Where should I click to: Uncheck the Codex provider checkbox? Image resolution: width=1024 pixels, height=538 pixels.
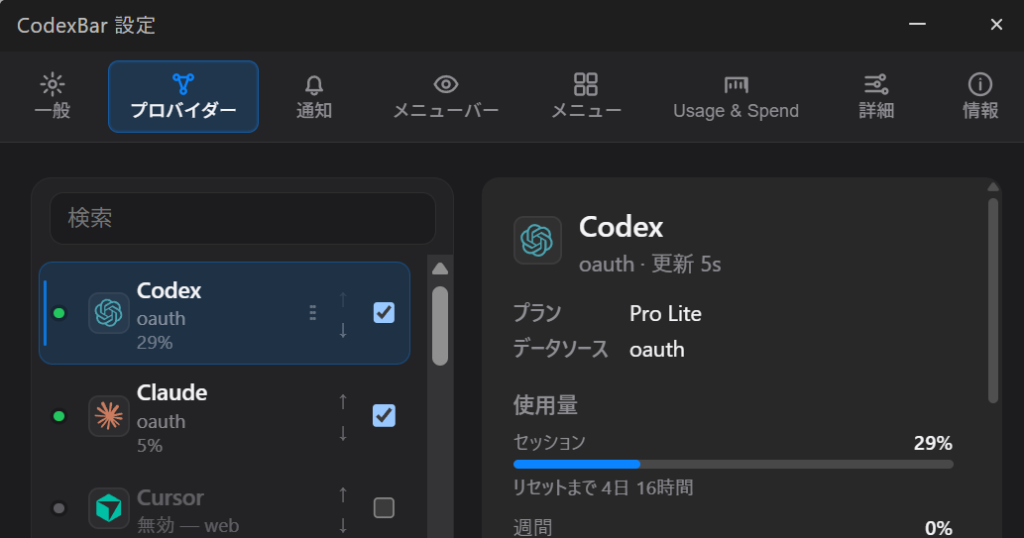point(384,313)
